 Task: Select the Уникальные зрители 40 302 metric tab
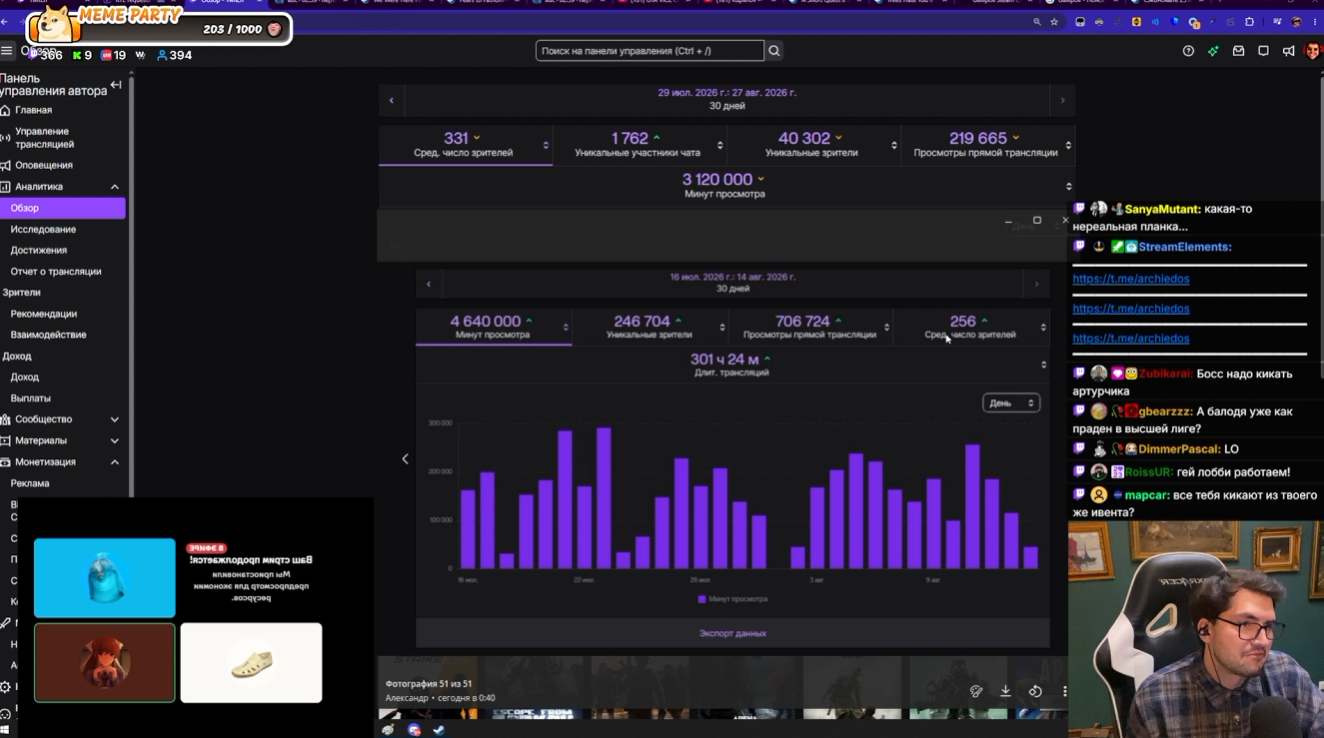coord(812,145)
